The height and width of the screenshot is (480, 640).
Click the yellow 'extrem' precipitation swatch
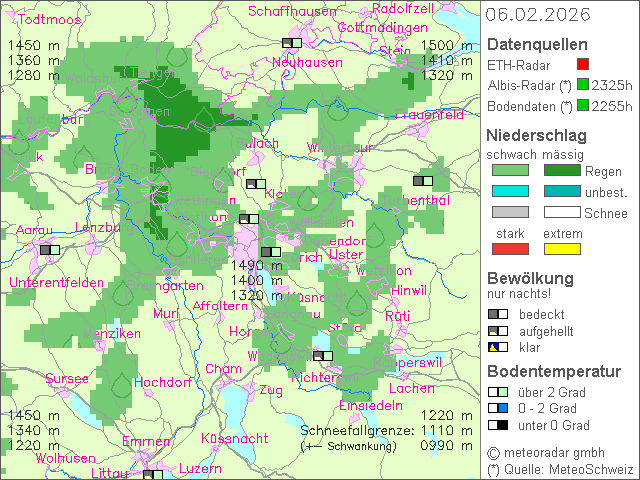tap(562, 249)
